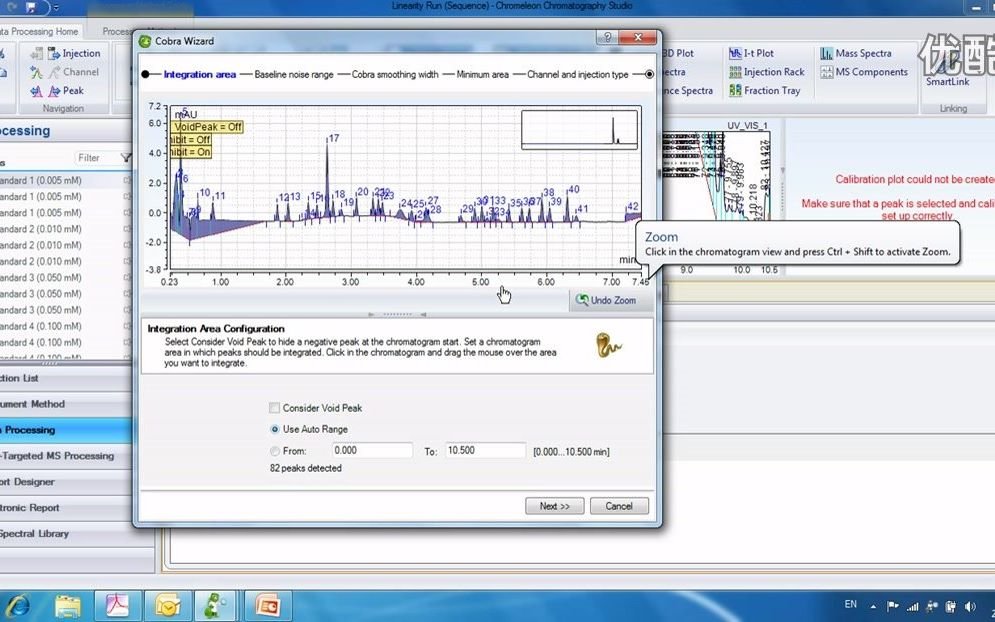Open the help icon in the Cobra Wizard
The image size is (995, 622).
tap(607, 37)
